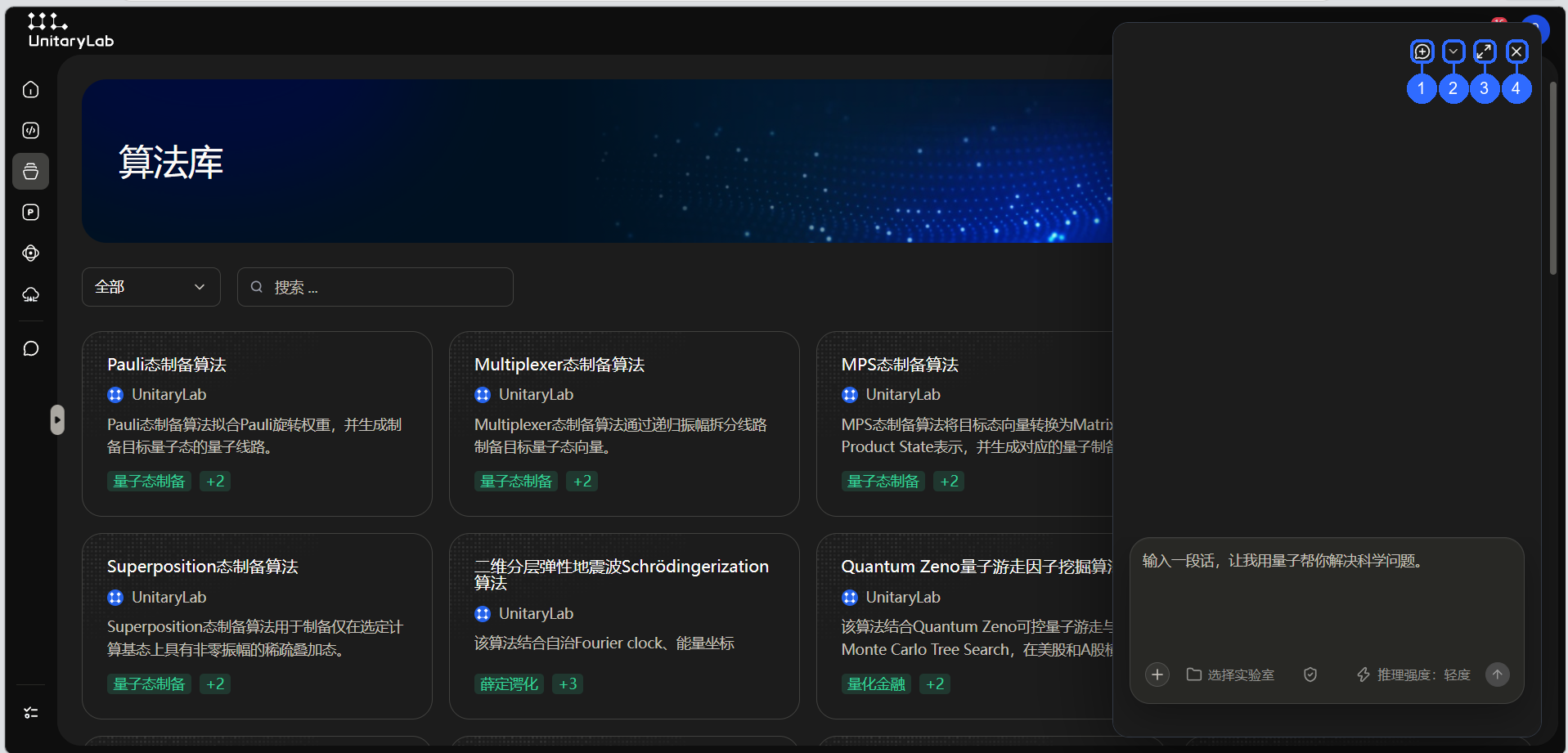1568x753 pixels.
Task: Open the 二维分层弹性地震波Schrödingerization算法 card
Action: pyautogui.click(x=624, y=626)
